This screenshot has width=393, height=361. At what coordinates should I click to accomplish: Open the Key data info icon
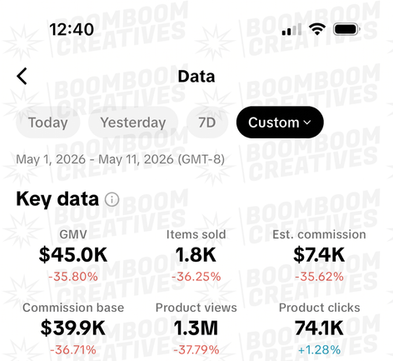[112, 199]
